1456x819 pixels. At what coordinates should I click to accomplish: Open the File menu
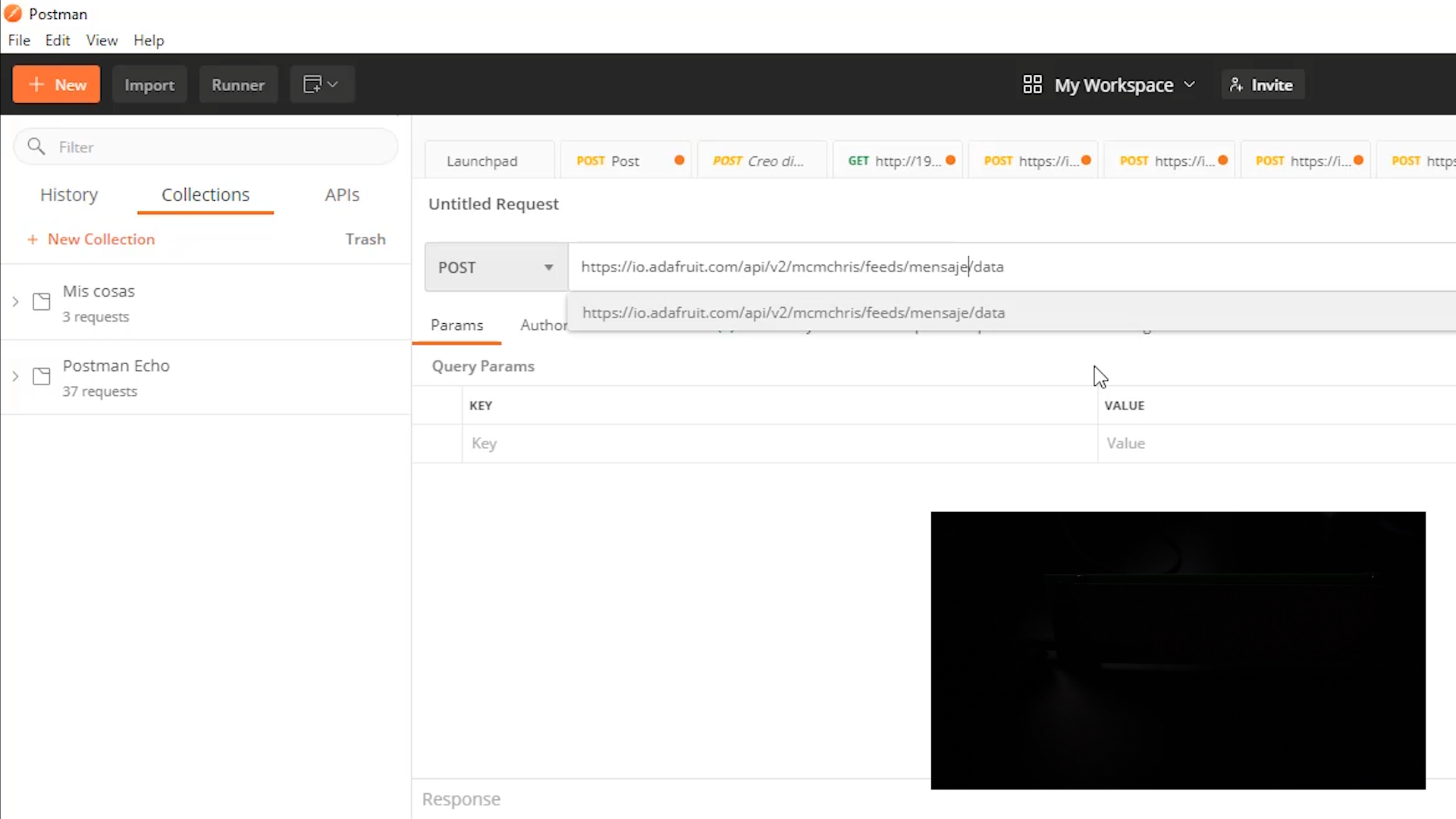point(18,40)
